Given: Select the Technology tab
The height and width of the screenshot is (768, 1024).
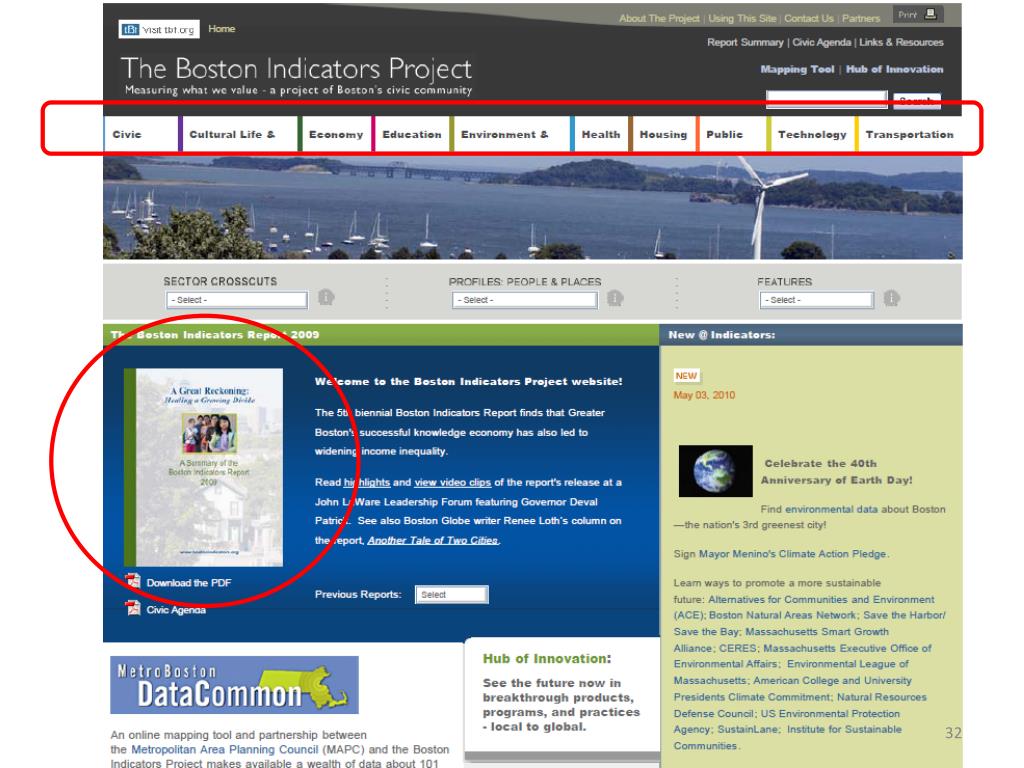Looking at the screenshot, I should (x=812, y=134).
